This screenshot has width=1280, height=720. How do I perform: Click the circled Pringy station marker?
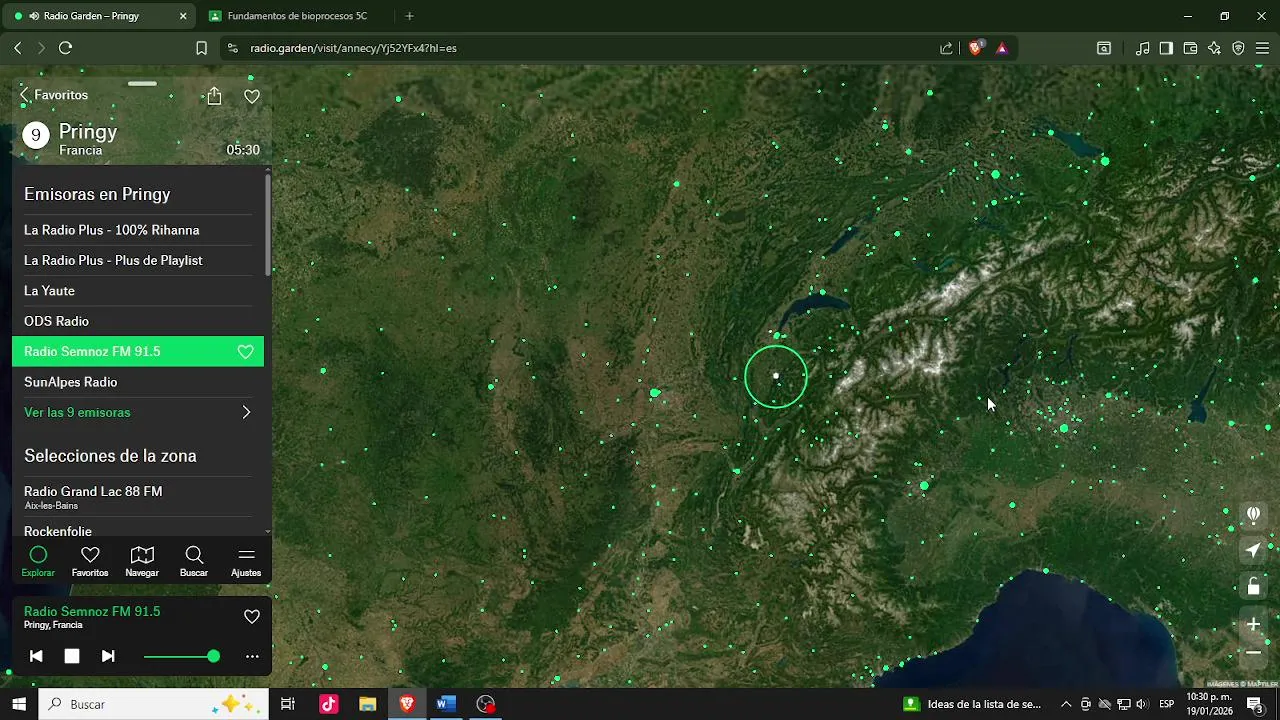[x=776, y=377]
